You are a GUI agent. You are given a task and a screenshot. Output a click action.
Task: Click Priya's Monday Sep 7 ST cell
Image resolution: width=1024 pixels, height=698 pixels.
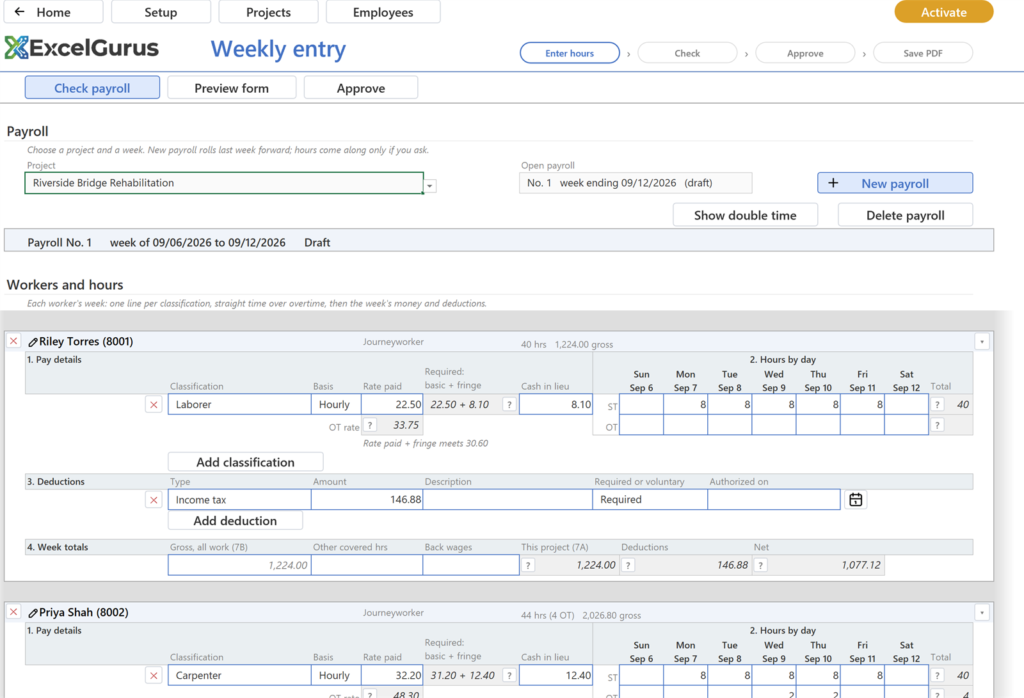686,676
